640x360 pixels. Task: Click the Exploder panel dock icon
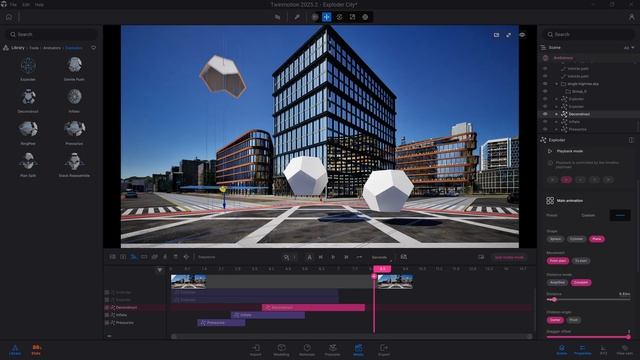631,140
